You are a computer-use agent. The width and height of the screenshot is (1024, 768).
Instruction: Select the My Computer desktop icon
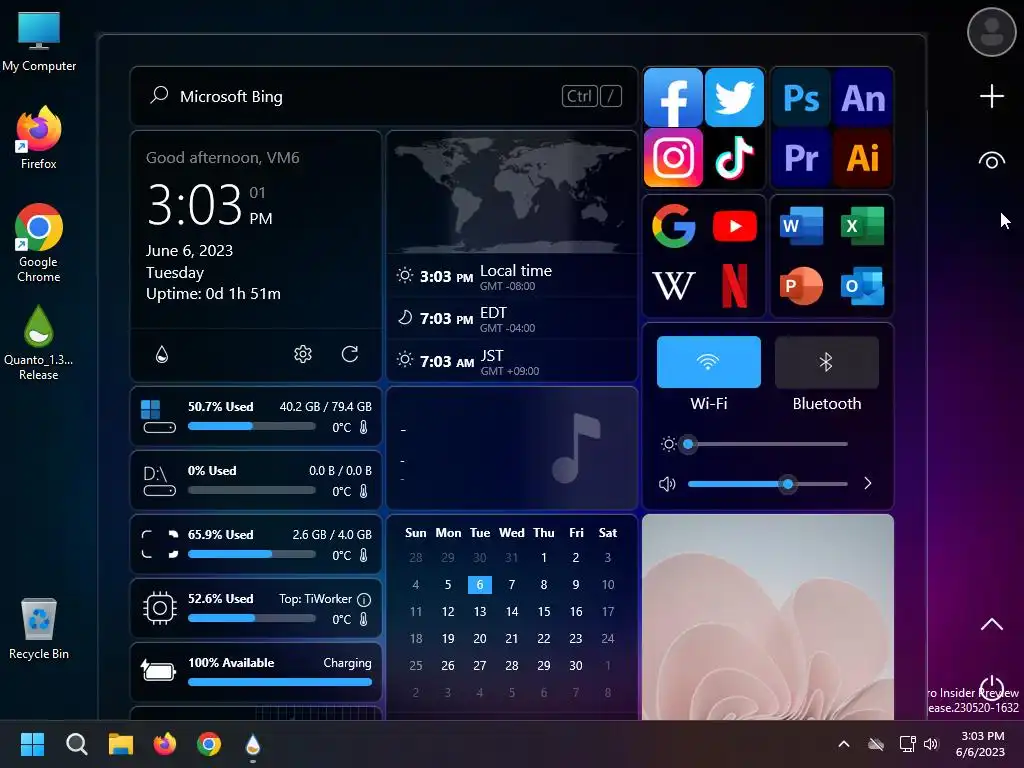click(39, 42)
